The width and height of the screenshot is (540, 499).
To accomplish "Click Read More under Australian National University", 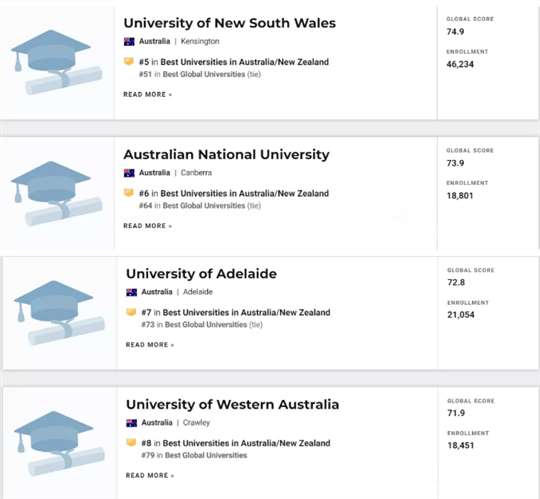I will [x=148, y=226].
